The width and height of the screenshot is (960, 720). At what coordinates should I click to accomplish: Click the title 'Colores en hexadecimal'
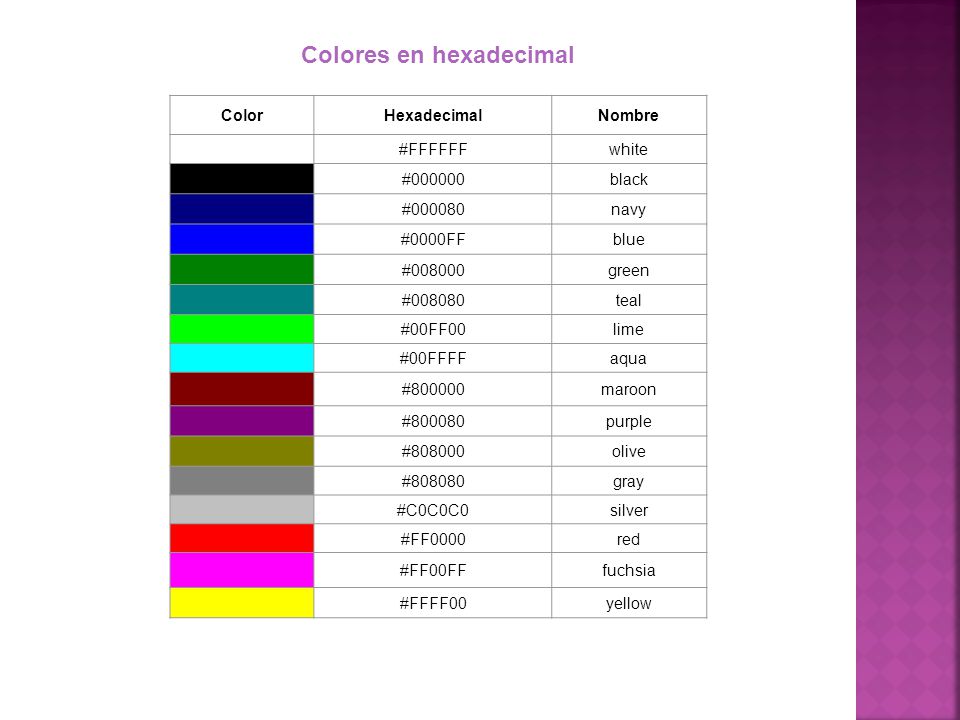click(x=438, y=55)
